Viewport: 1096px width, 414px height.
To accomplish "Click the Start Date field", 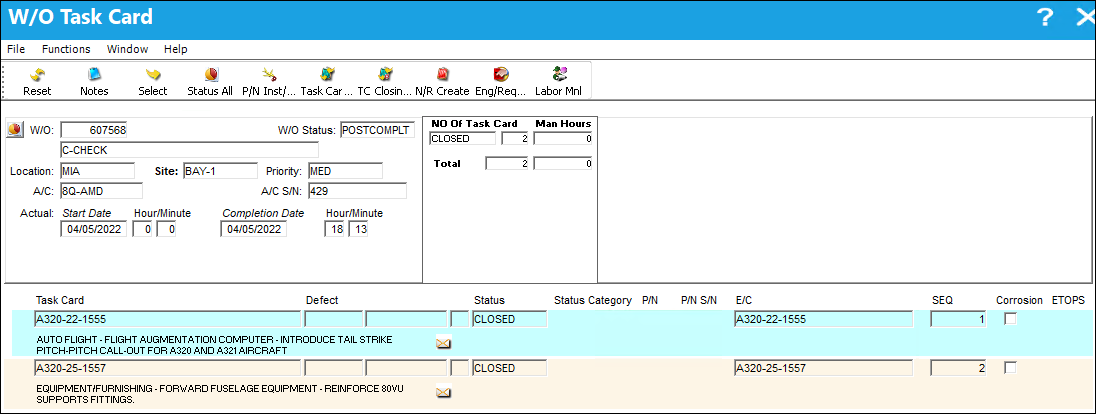I will 94,229.
